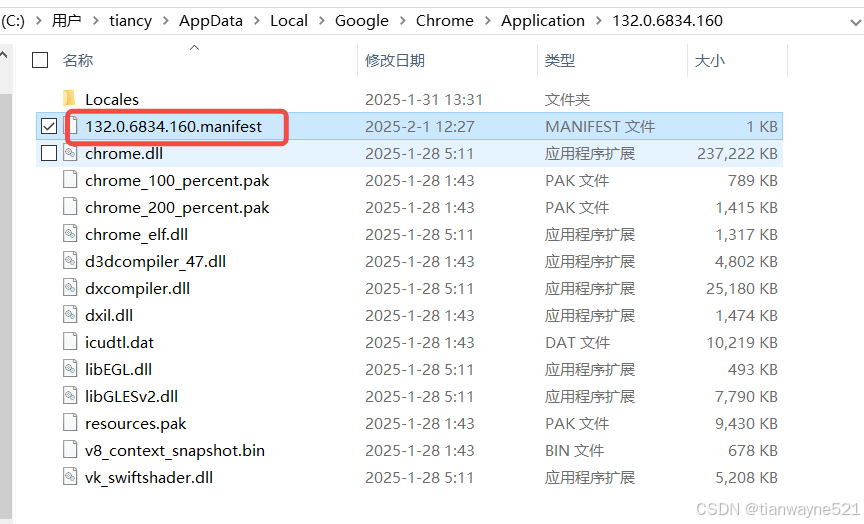Toggle the select-all checkbox in header

point(40,60)
